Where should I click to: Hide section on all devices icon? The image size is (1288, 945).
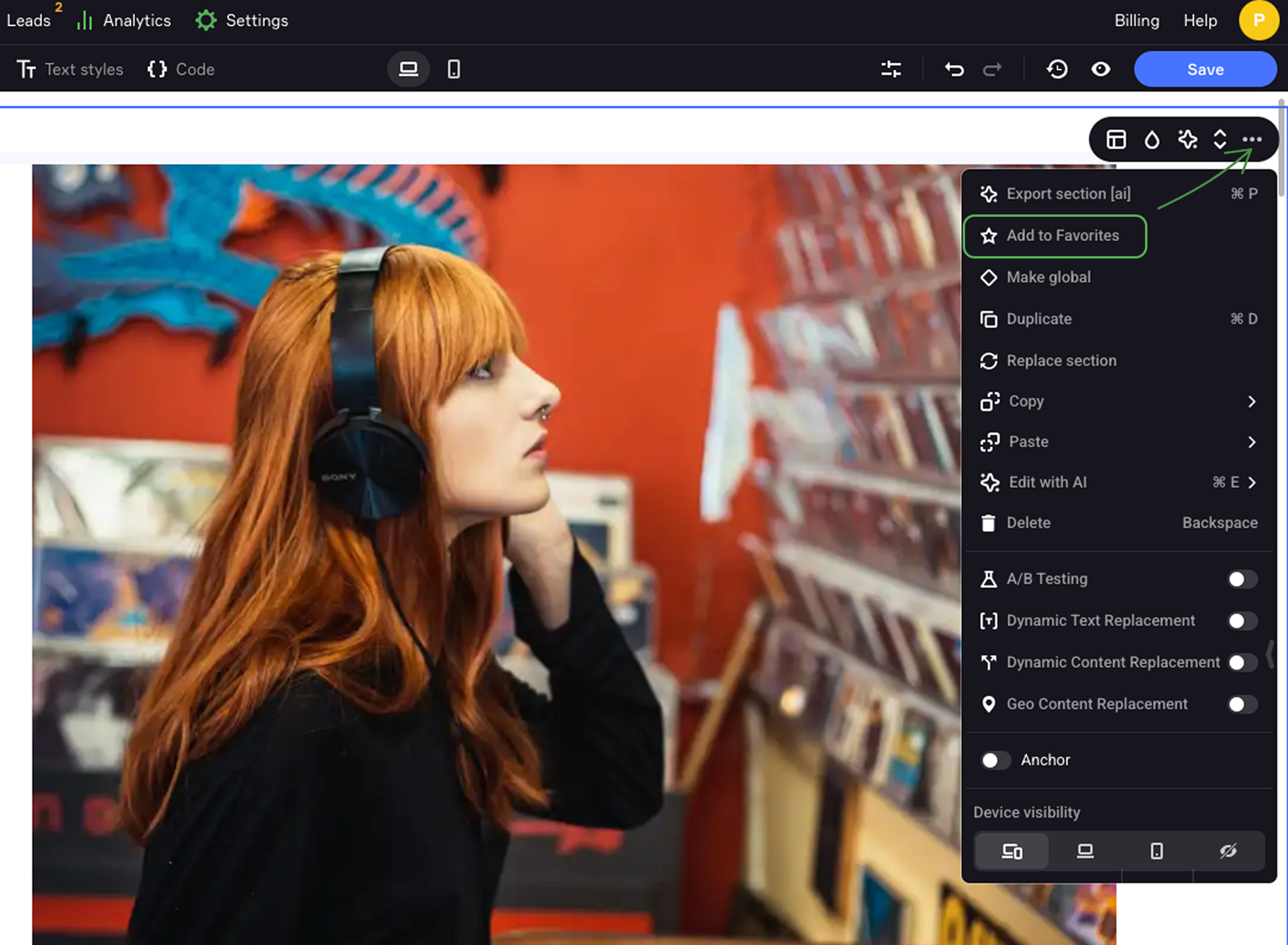pyautogui.click(x=1228, y=851)
